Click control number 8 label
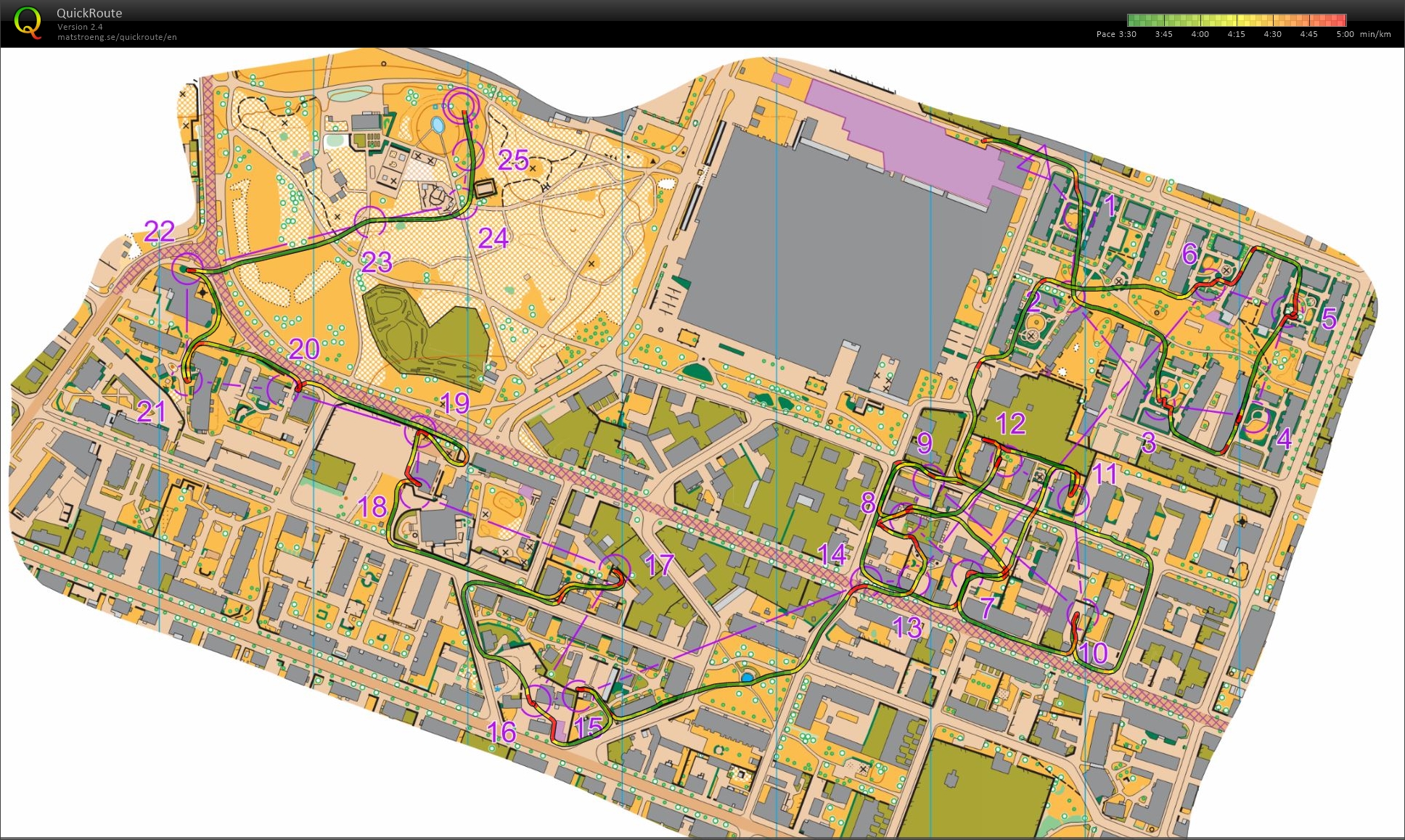 point(868,502)
